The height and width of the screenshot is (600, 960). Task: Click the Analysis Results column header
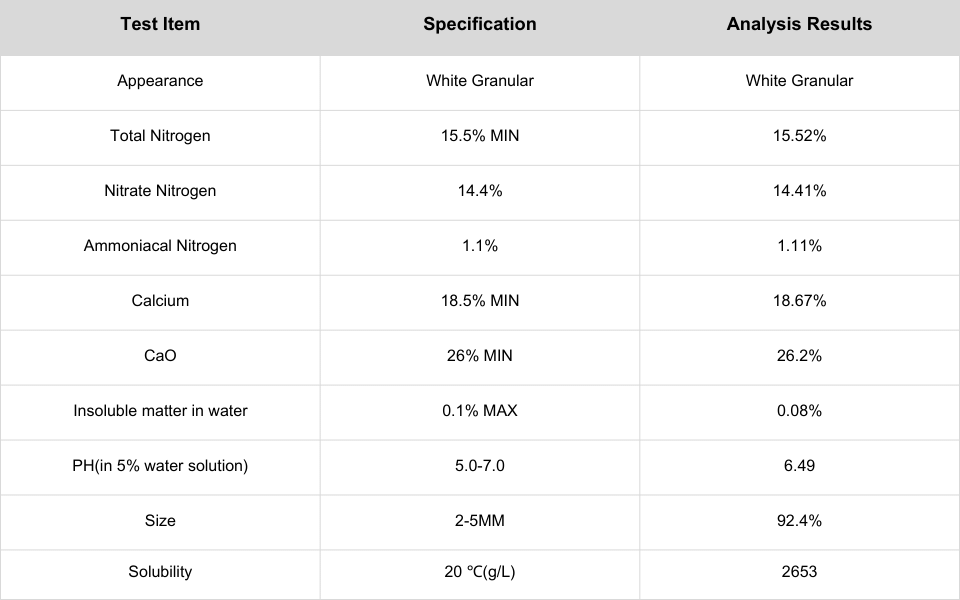click(799, 24)
